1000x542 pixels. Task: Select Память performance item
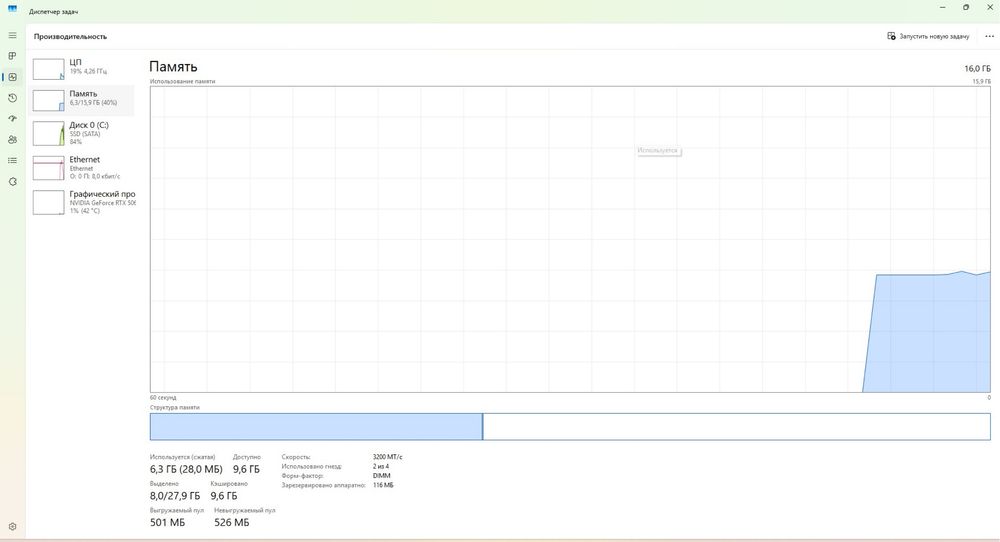tap(82, 100)
